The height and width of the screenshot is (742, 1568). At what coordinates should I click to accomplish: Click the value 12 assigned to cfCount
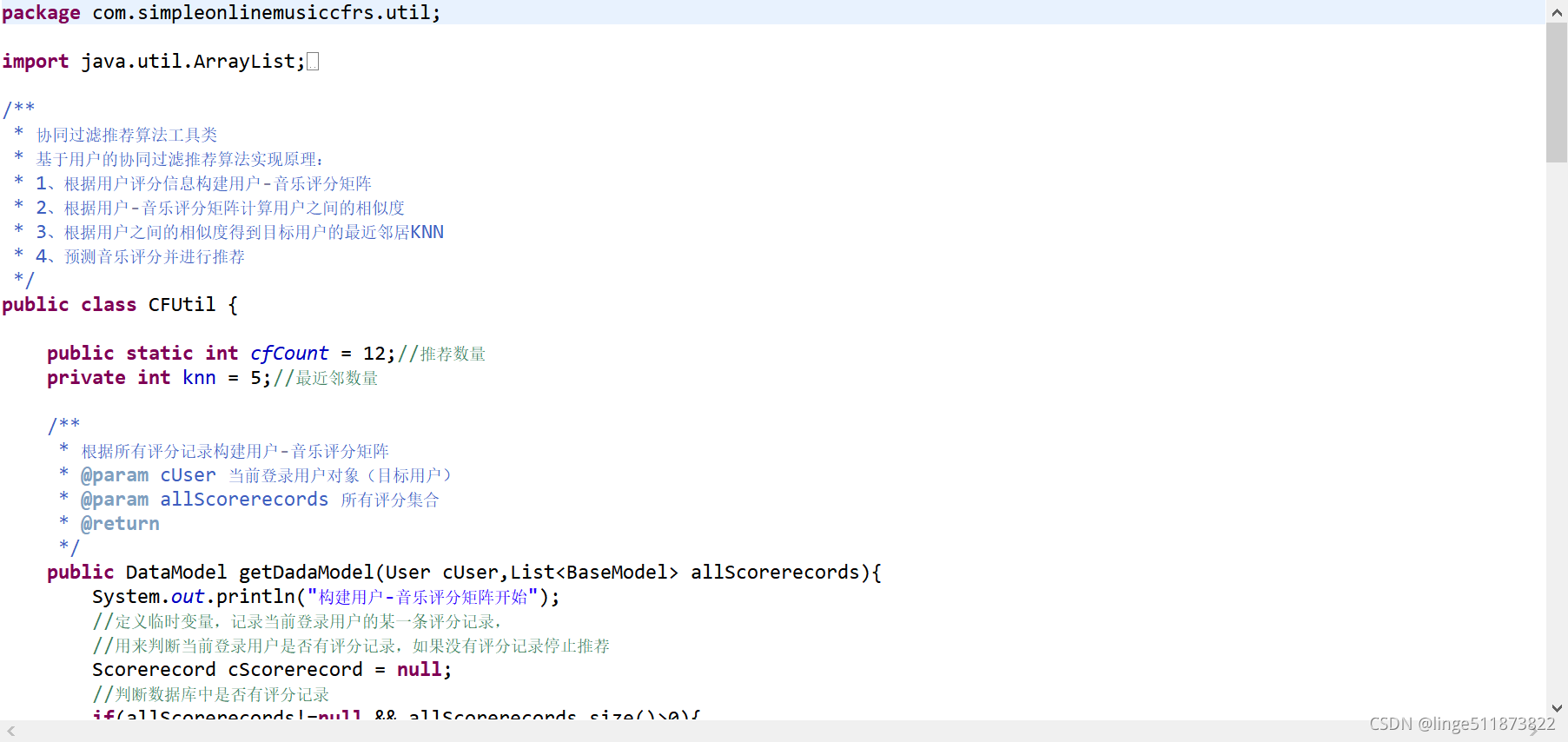click(374, 354)
